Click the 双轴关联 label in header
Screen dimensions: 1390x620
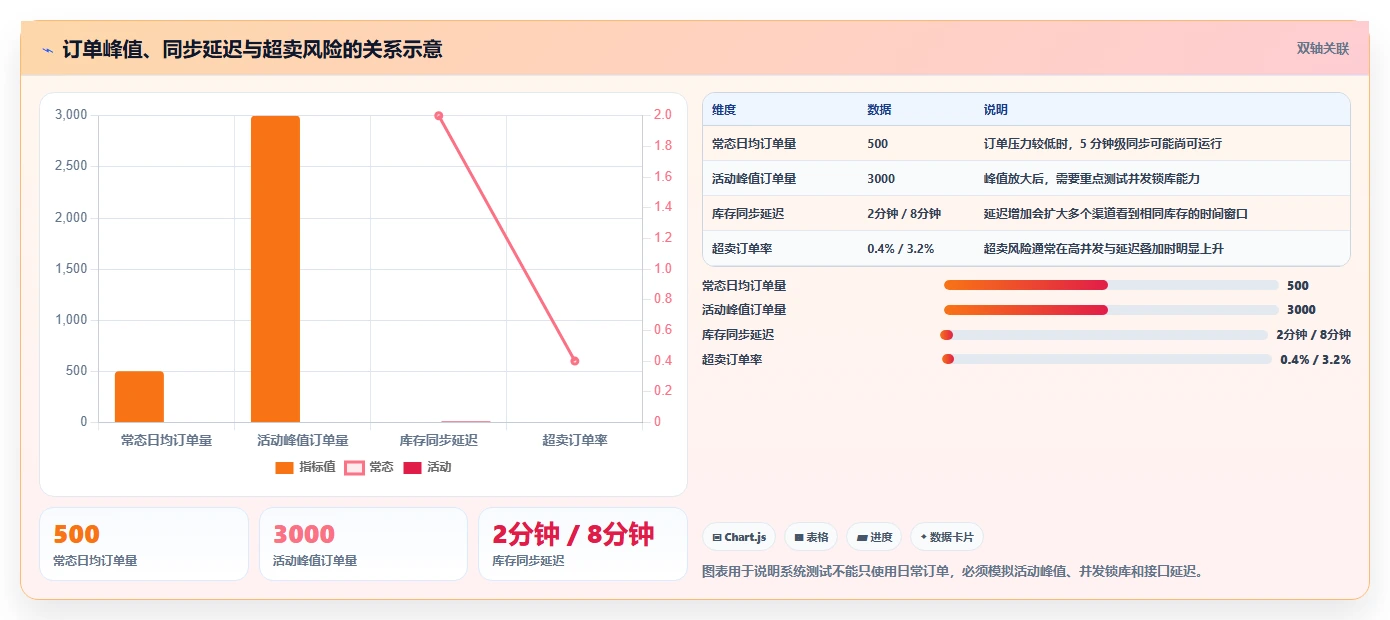1323,48
